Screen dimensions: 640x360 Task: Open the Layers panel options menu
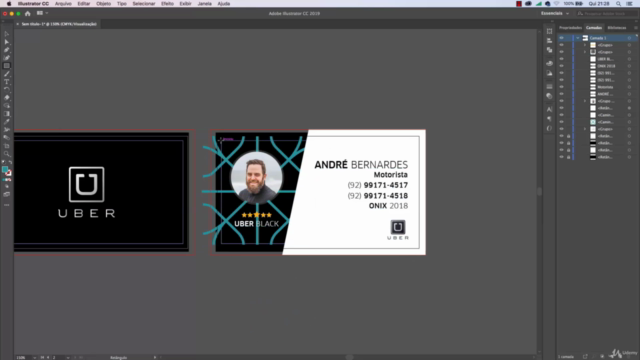636,28
